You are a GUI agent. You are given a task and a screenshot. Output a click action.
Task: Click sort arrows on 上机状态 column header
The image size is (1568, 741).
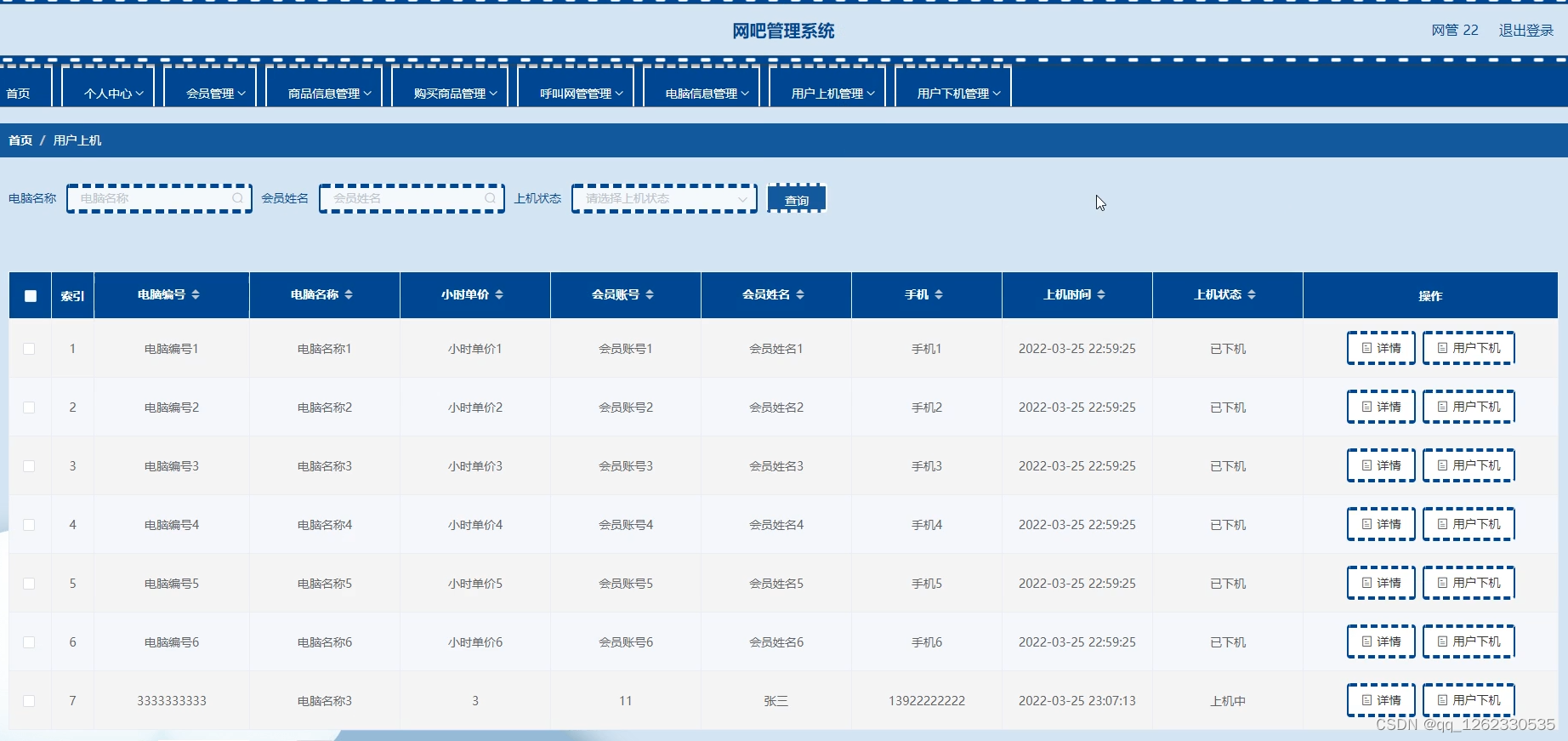point(1252,294)
